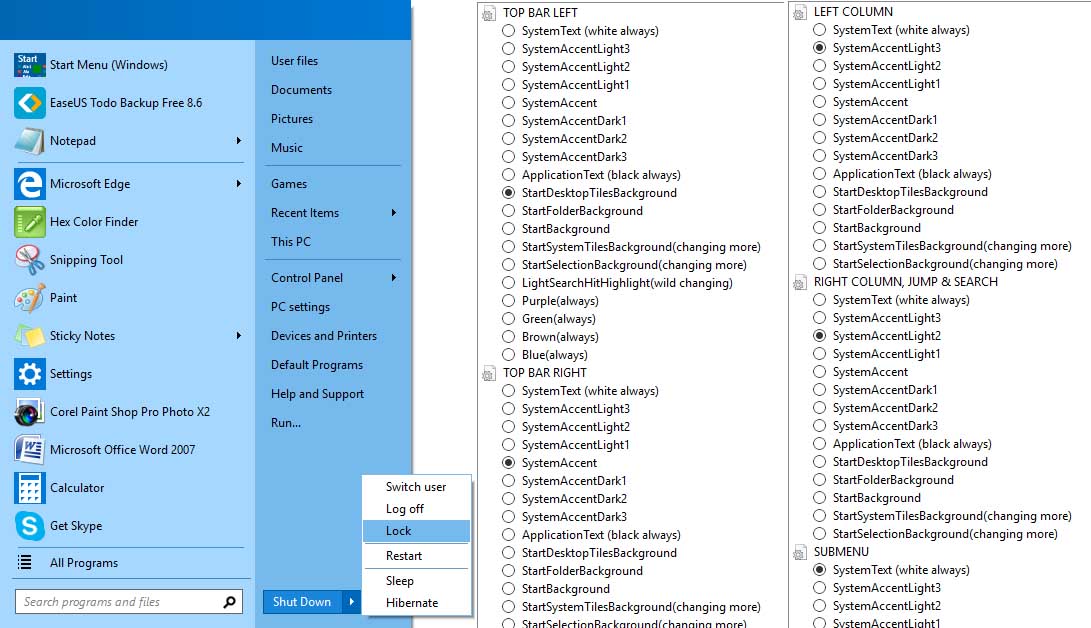Choose StartFolderBackground under TOP BAR RIGHT
The height and width of the screenshot is (628, 1091).
tap(509, 571)
